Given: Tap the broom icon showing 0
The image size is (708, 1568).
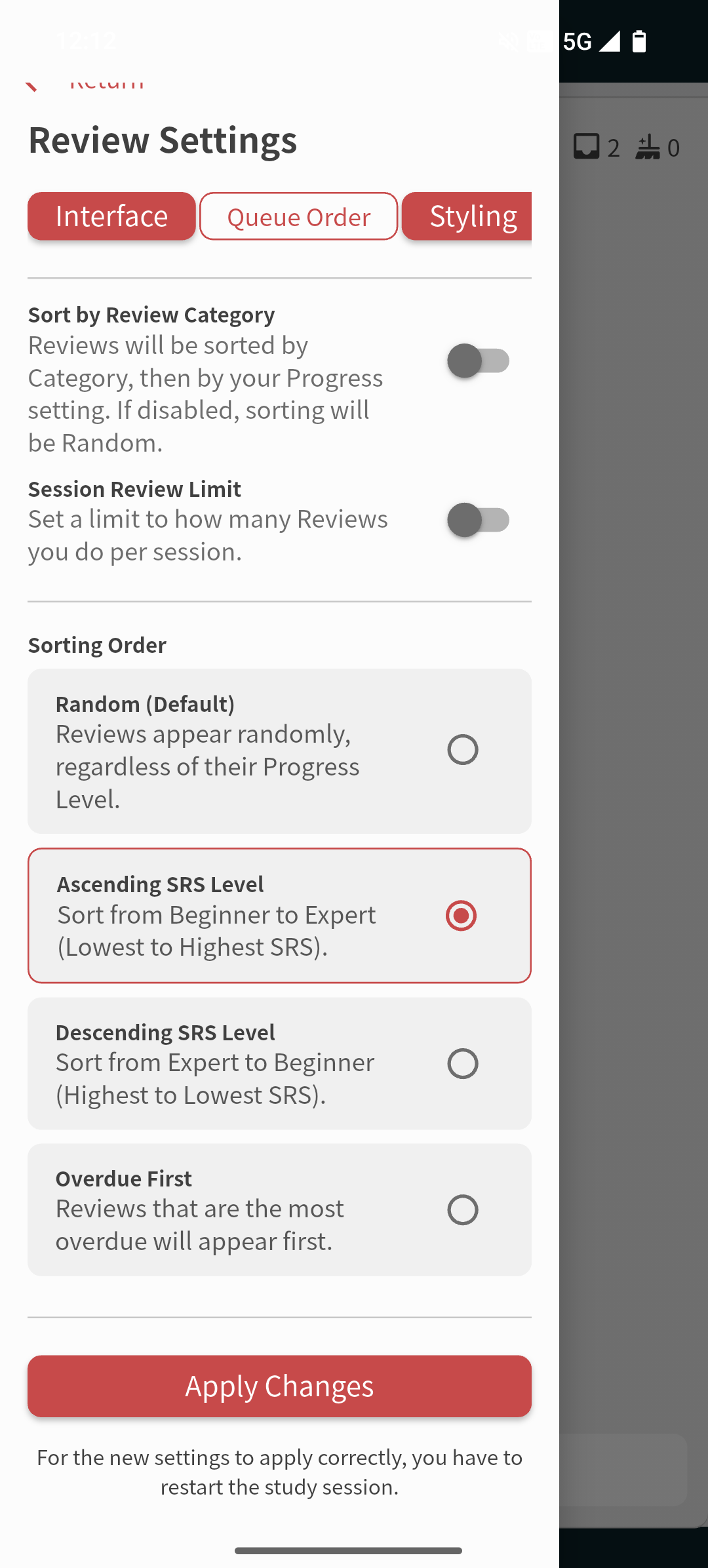Looking at the screenshot, I should (648, 147).
